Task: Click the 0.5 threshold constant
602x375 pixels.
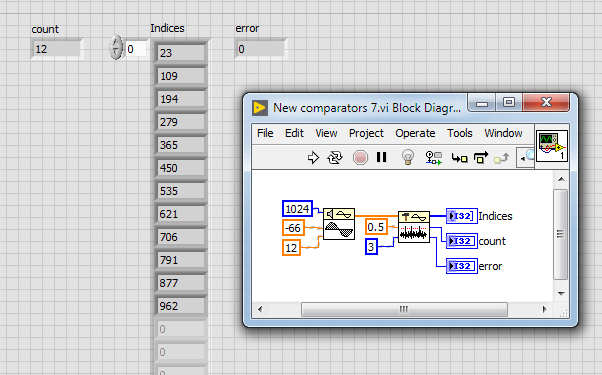Action: 376,227
